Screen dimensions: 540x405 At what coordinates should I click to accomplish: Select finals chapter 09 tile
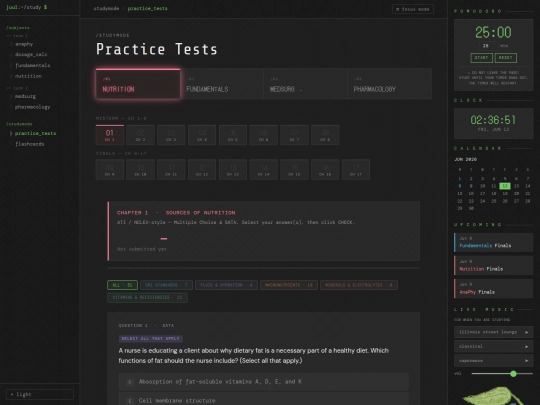[x=110, y=169]
